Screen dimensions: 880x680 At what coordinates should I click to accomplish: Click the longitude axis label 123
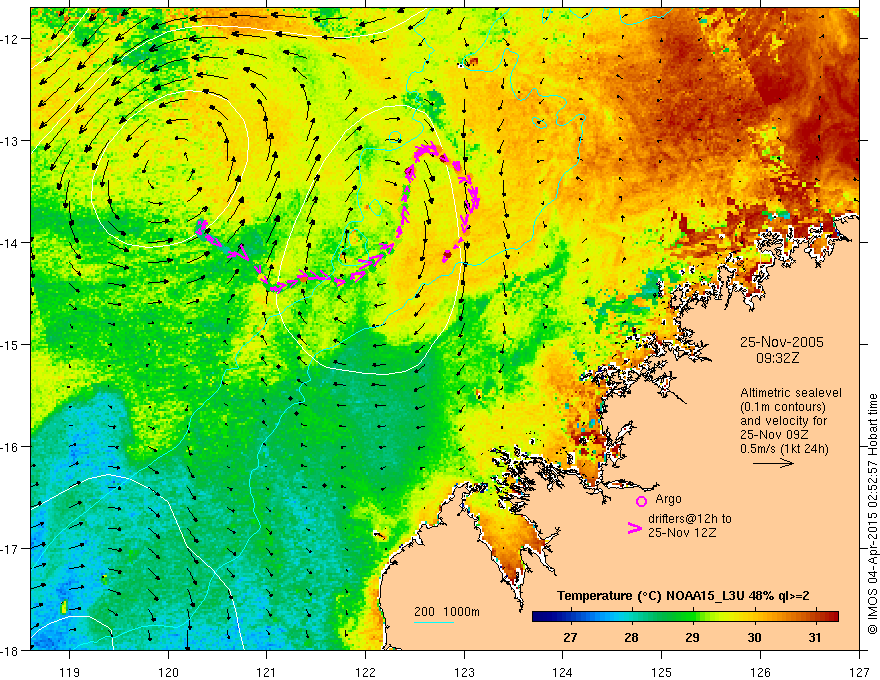pyautogui.click(x=464, y=672)
